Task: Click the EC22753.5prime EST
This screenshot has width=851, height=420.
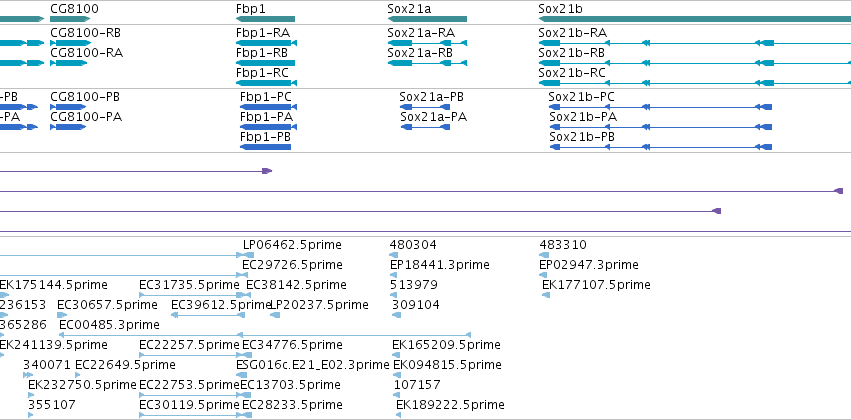Action: pyautogui.click(x=191, y=395)
